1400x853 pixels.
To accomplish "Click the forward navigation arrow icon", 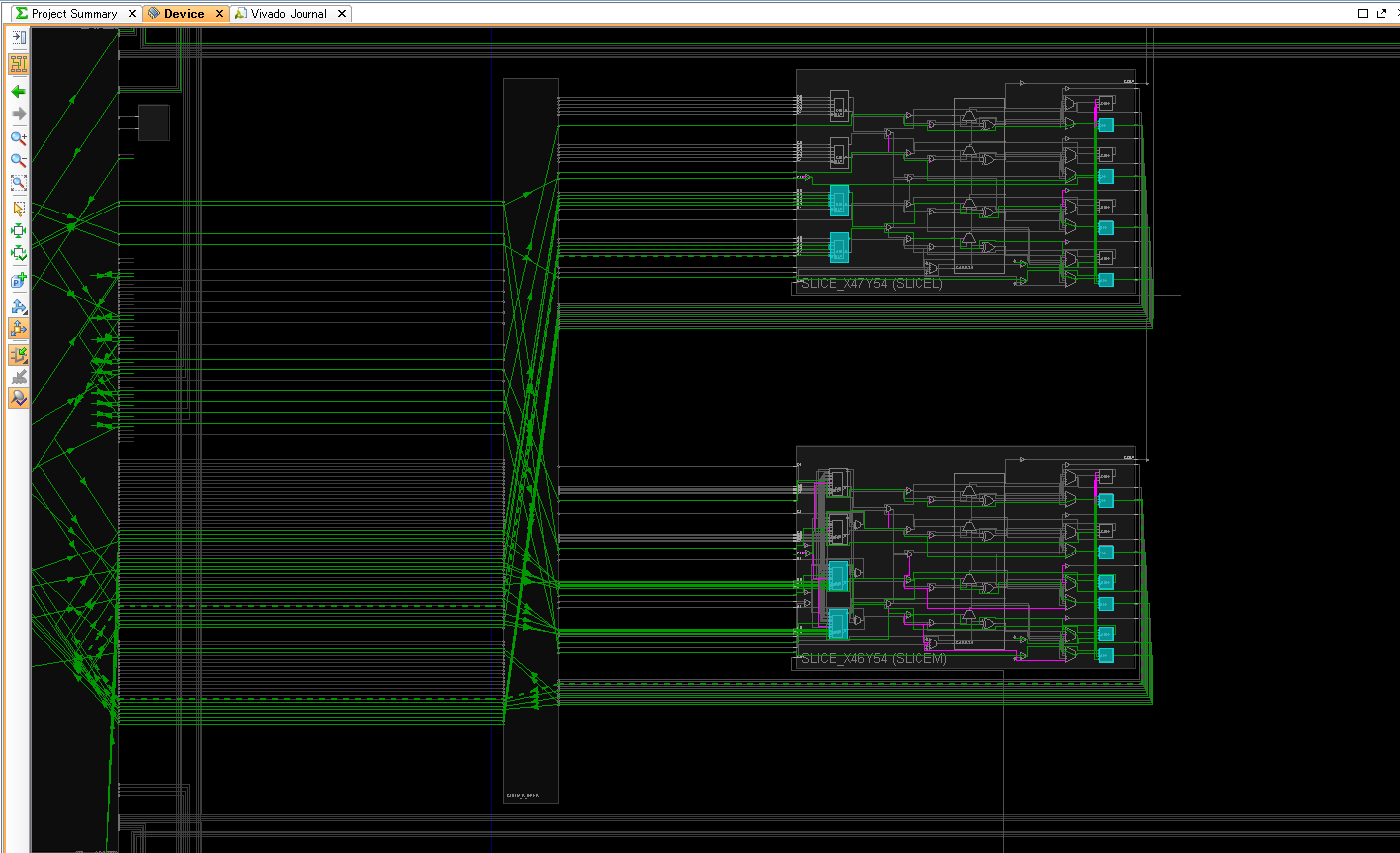I will [x=17, y=114].
